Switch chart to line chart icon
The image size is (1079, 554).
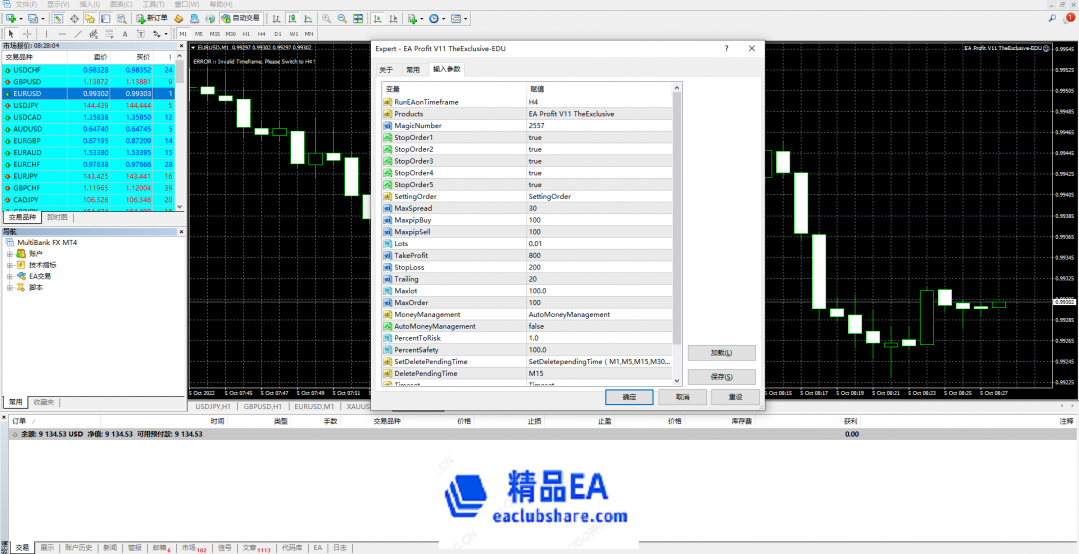tap(308, 19)
